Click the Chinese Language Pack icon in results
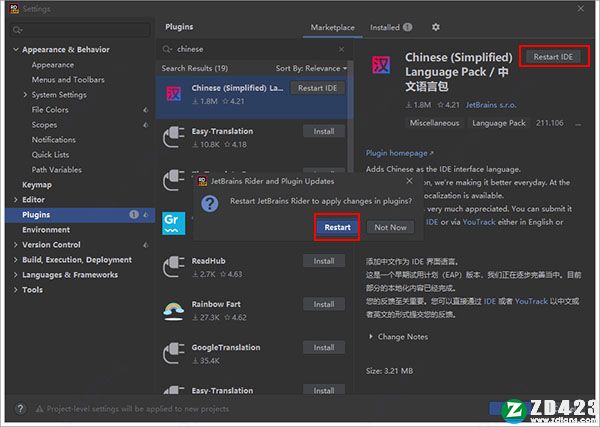 pyautogui.click(x=174, y=93)
